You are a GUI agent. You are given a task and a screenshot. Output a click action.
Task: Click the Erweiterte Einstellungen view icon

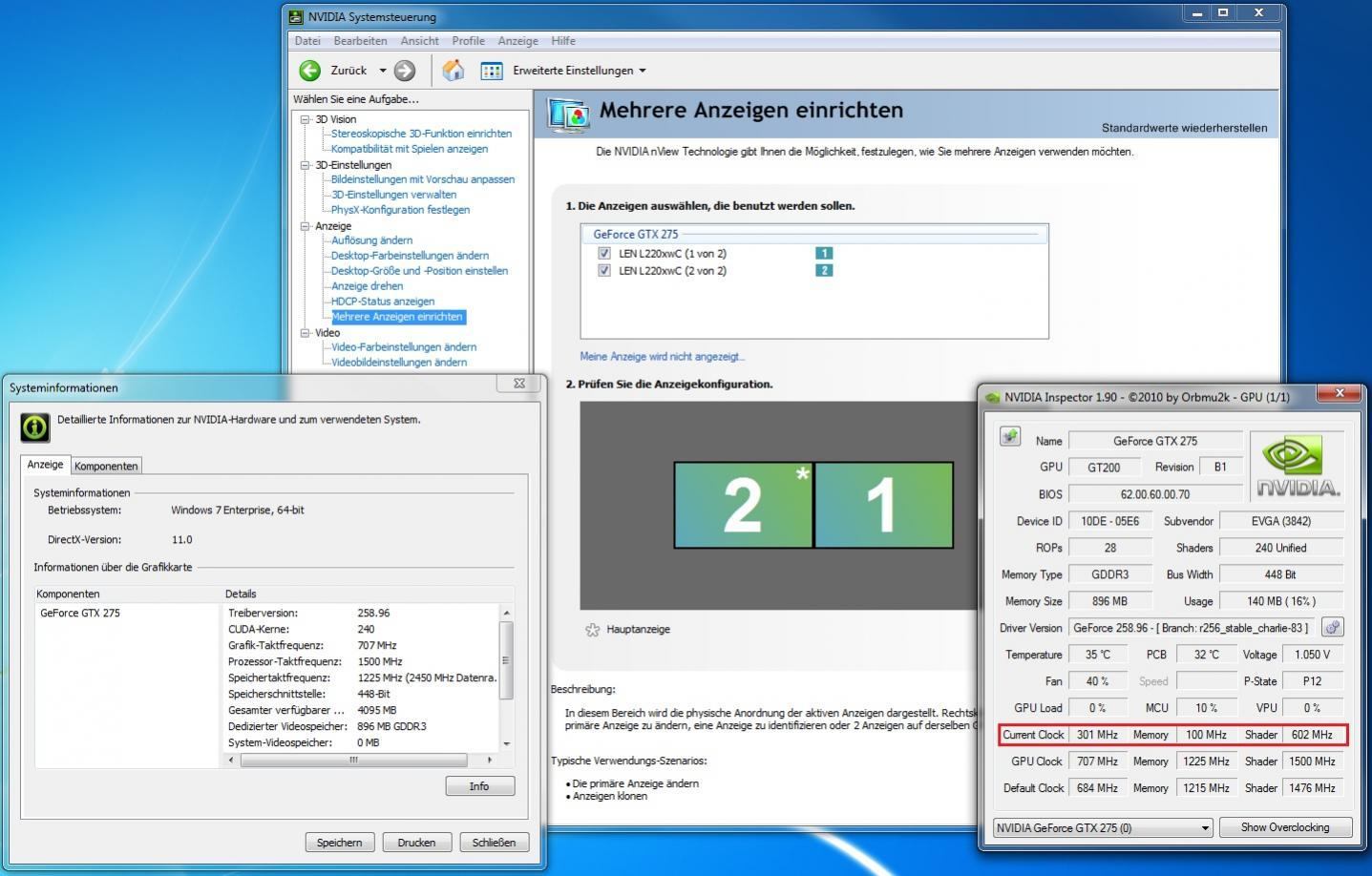pos(492,71)
